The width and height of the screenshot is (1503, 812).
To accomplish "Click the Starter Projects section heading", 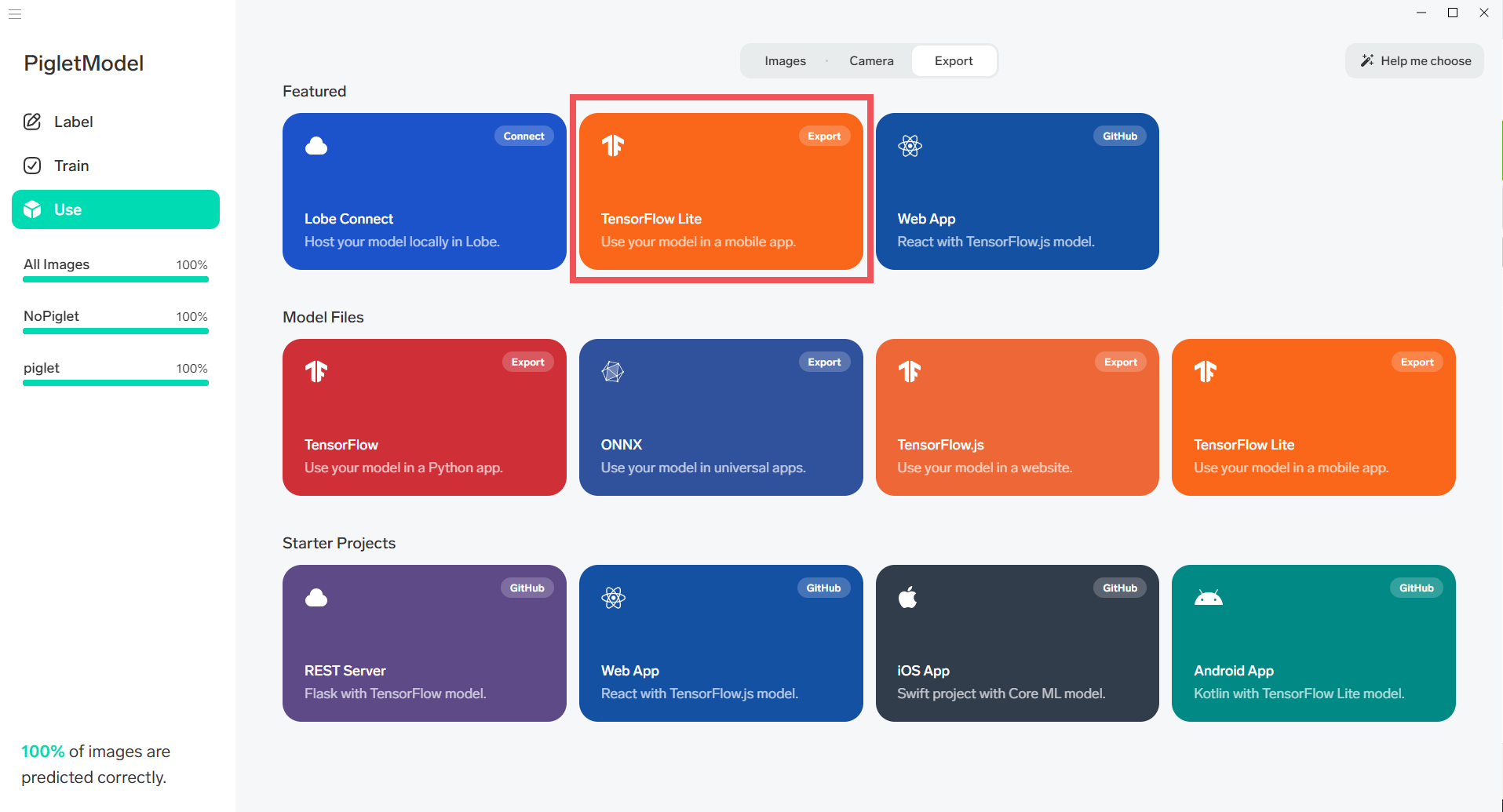I will (339, 543).
